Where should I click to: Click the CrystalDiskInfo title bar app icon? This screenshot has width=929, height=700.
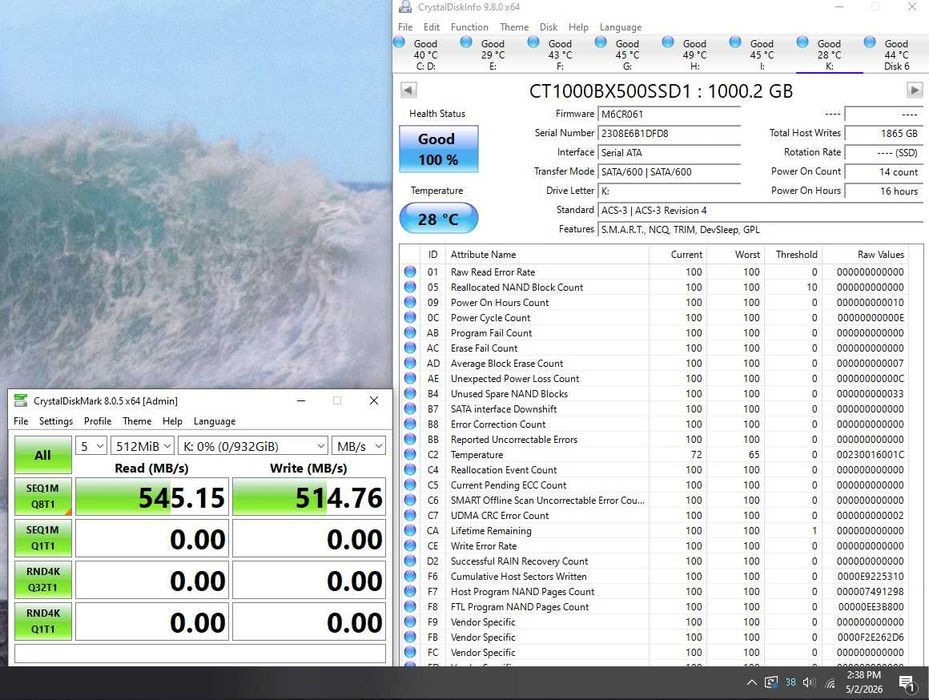pos(405,7)
